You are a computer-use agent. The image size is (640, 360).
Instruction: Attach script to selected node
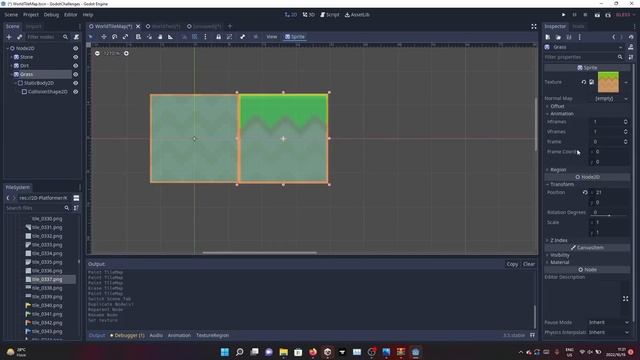tap(76, 37)
